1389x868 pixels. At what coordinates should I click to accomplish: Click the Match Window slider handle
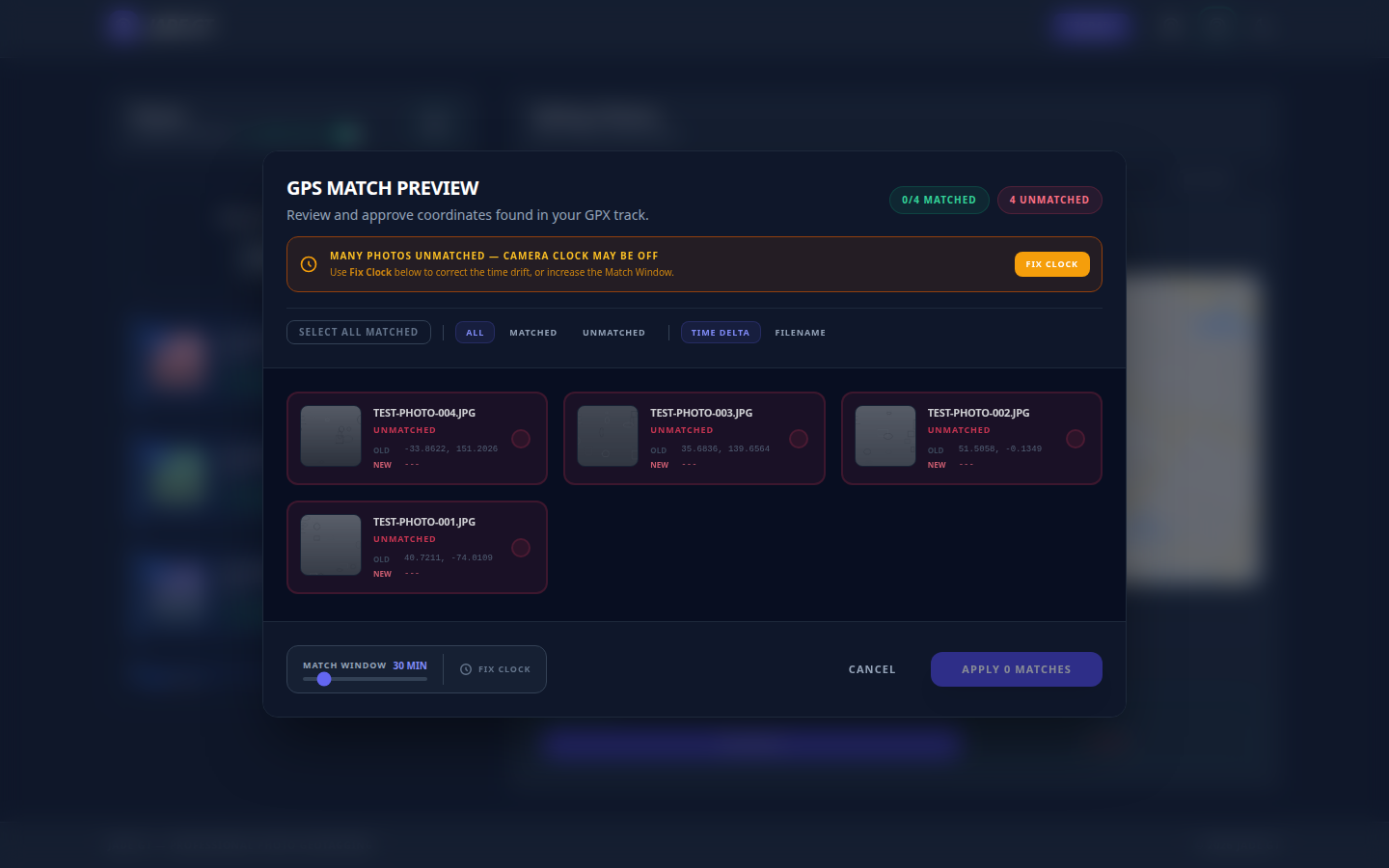tap(324, 679)
